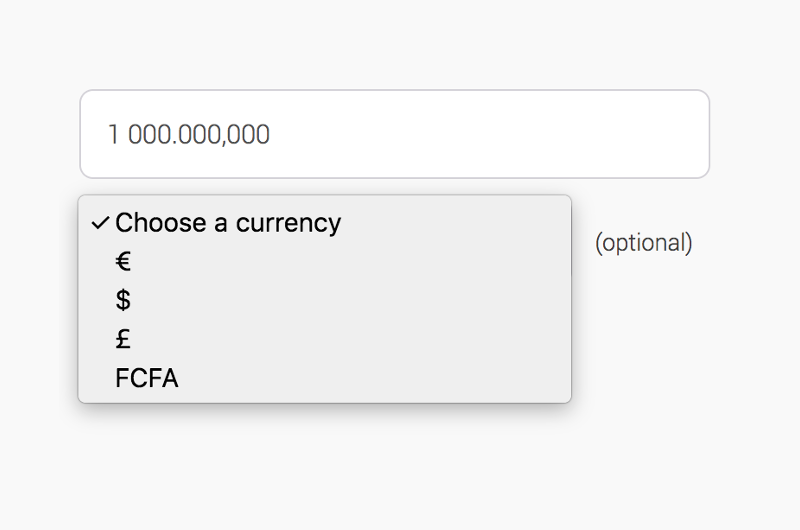
Task: Switch currency to euros
Action: tap(124, 262)
